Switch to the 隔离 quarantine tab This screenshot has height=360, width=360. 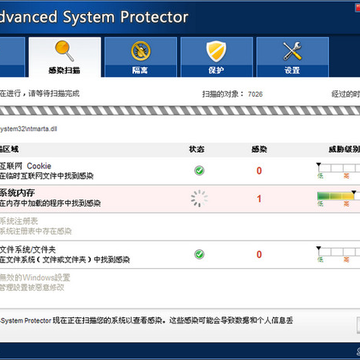click(140, 57)
